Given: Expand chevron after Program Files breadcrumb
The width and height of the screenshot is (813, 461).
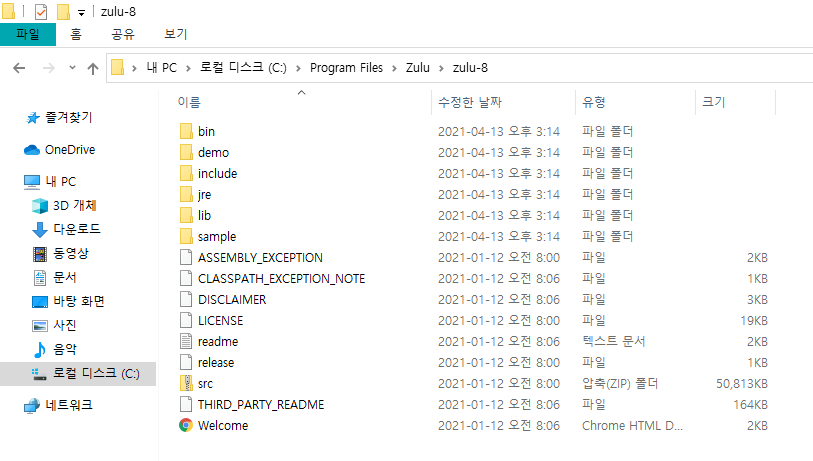Looking at the screenshot, I should click(395, 68).
